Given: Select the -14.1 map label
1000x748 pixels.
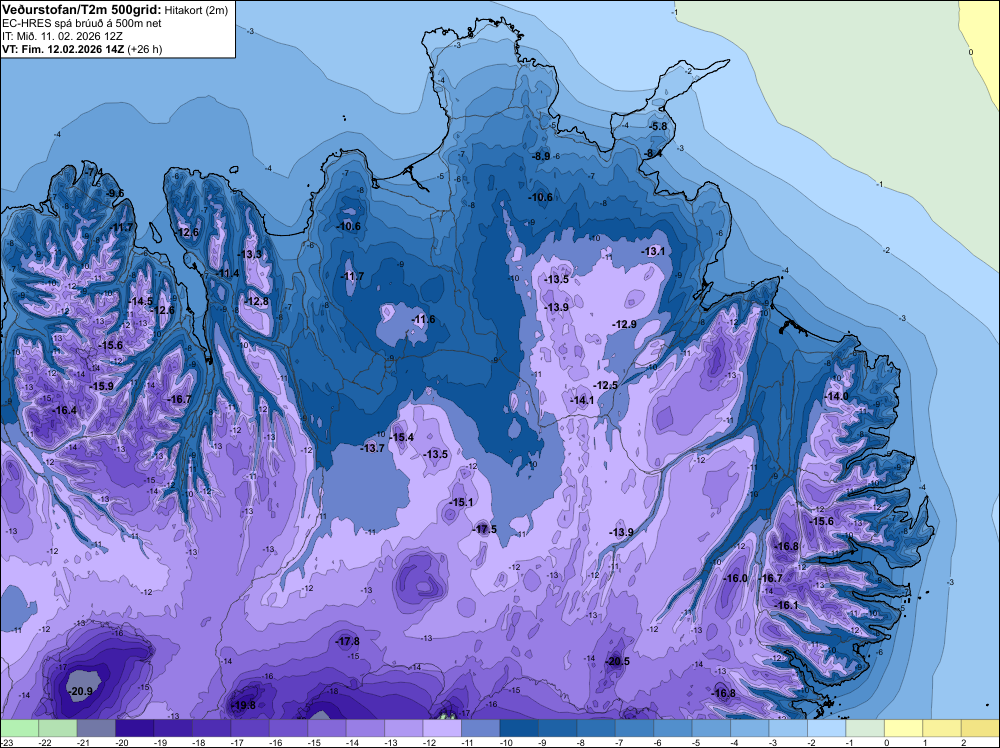Looking at the screenshot, I should pyautogui.click(x=582, y=400).
